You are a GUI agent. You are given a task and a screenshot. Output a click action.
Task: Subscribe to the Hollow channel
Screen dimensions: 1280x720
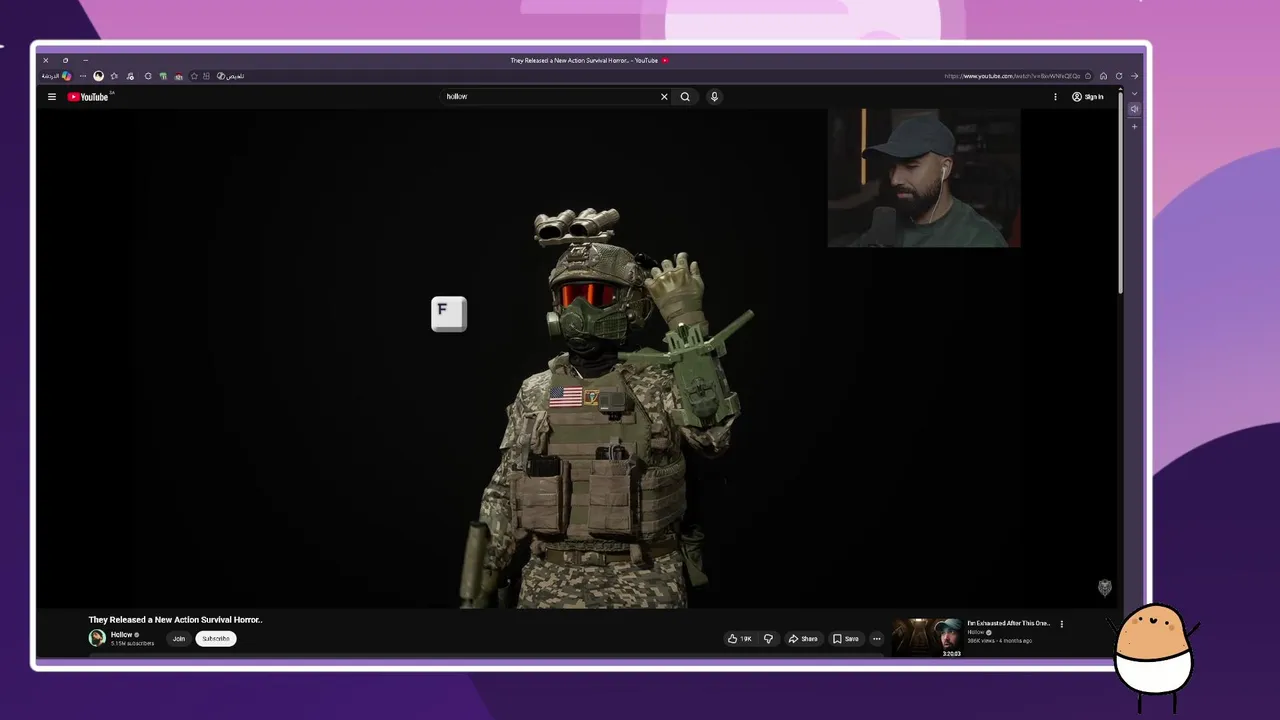[x=216, y=639]
